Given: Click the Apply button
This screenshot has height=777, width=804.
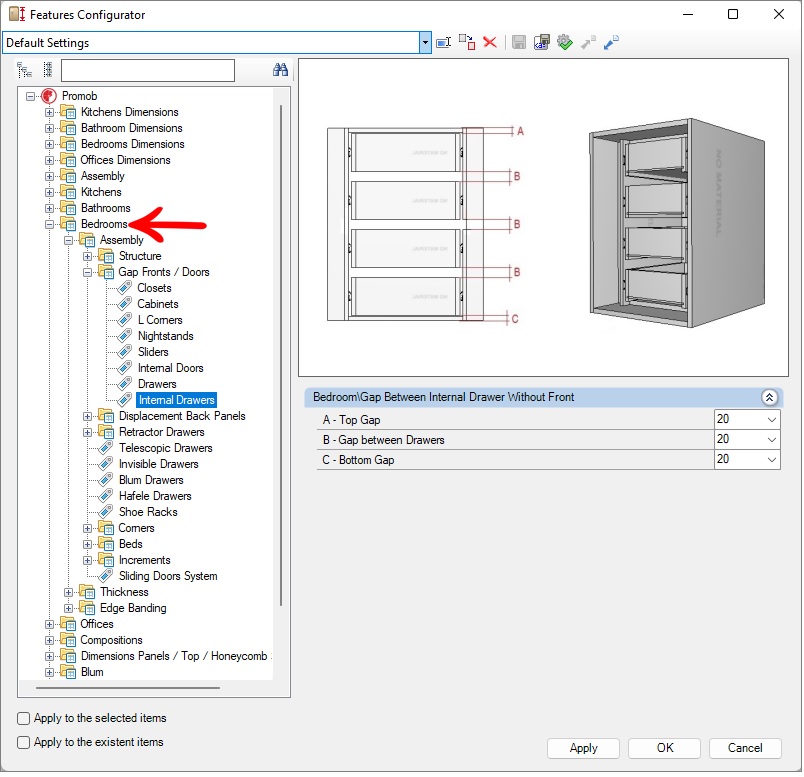Looking at the screenshot, I should [x=583, y=748].
